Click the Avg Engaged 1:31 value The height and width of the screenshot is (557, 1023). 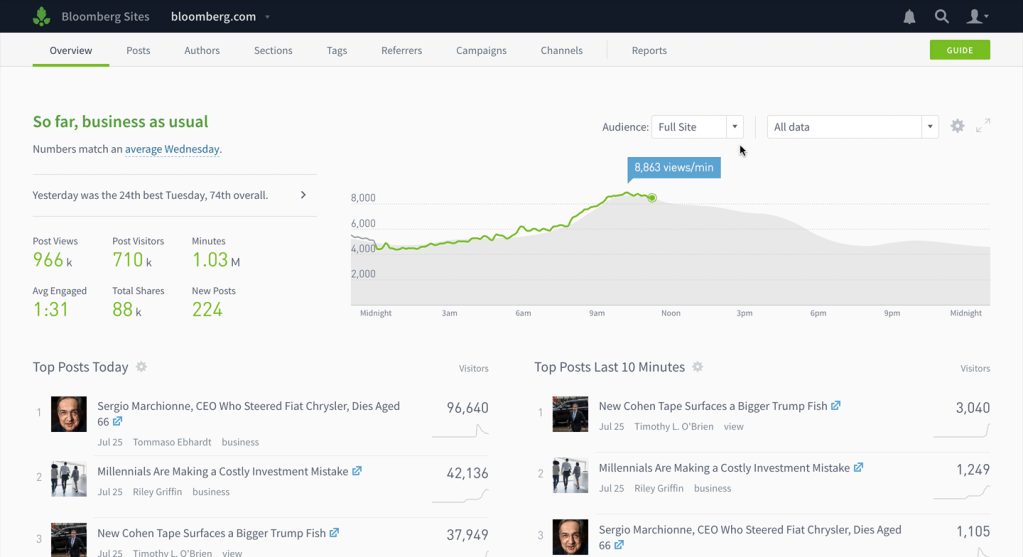point(51,309)
